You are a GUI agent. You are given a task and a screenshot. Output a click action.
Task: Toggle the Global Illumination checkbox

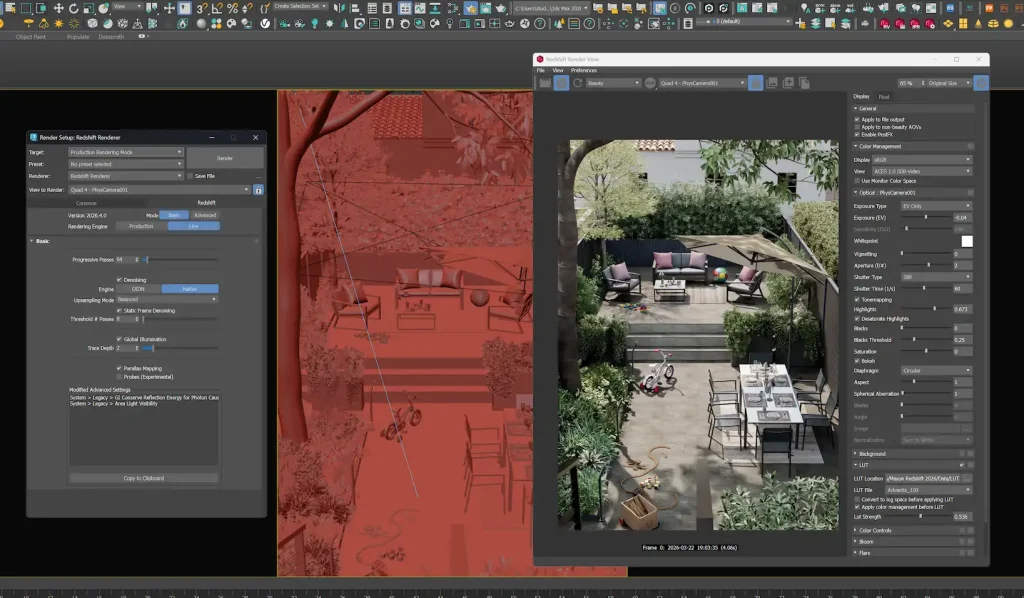[x=119, y=339]
